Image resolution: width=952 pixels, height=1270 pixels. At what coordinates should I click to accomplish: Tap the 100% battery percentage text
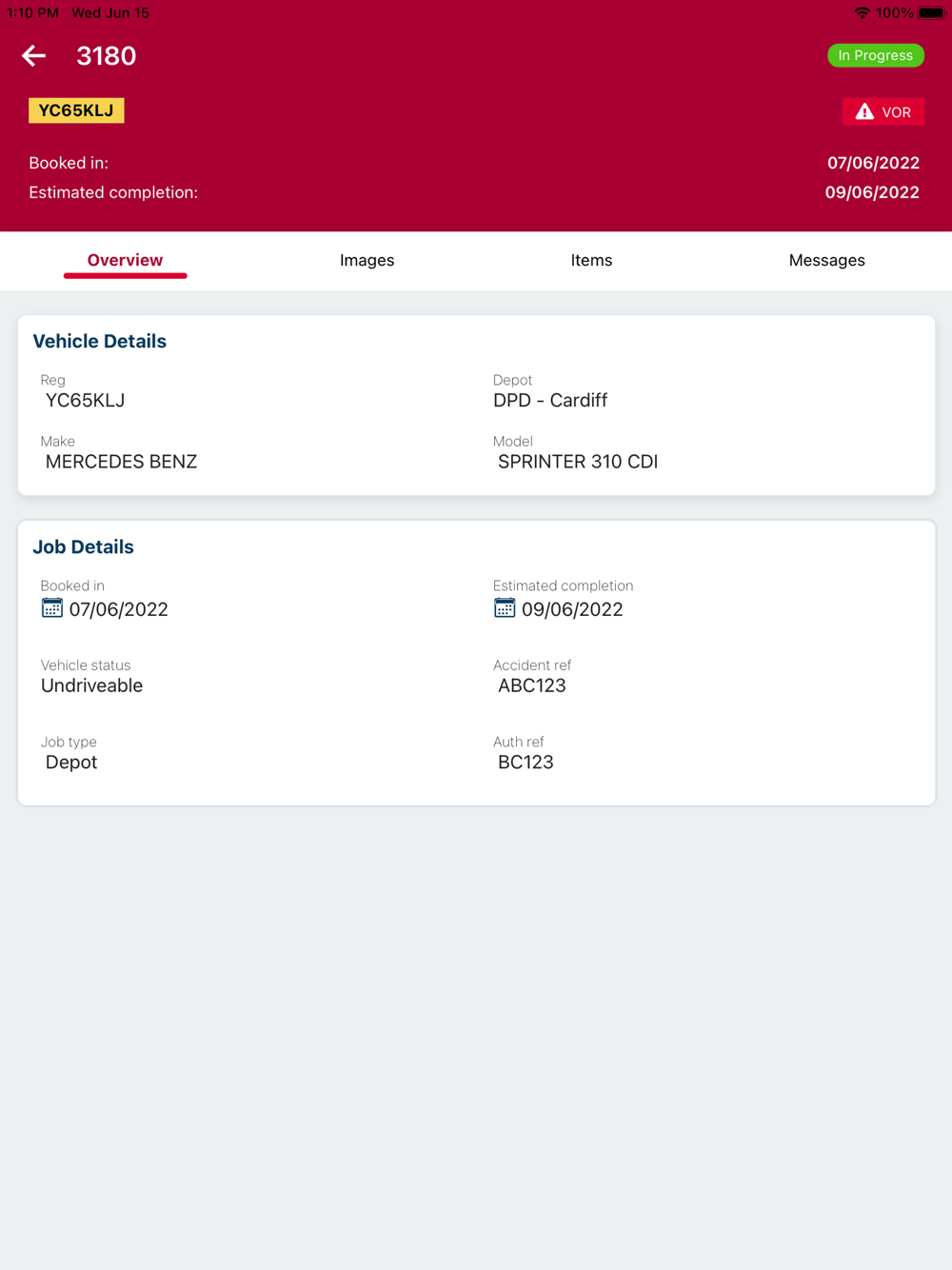895,12
